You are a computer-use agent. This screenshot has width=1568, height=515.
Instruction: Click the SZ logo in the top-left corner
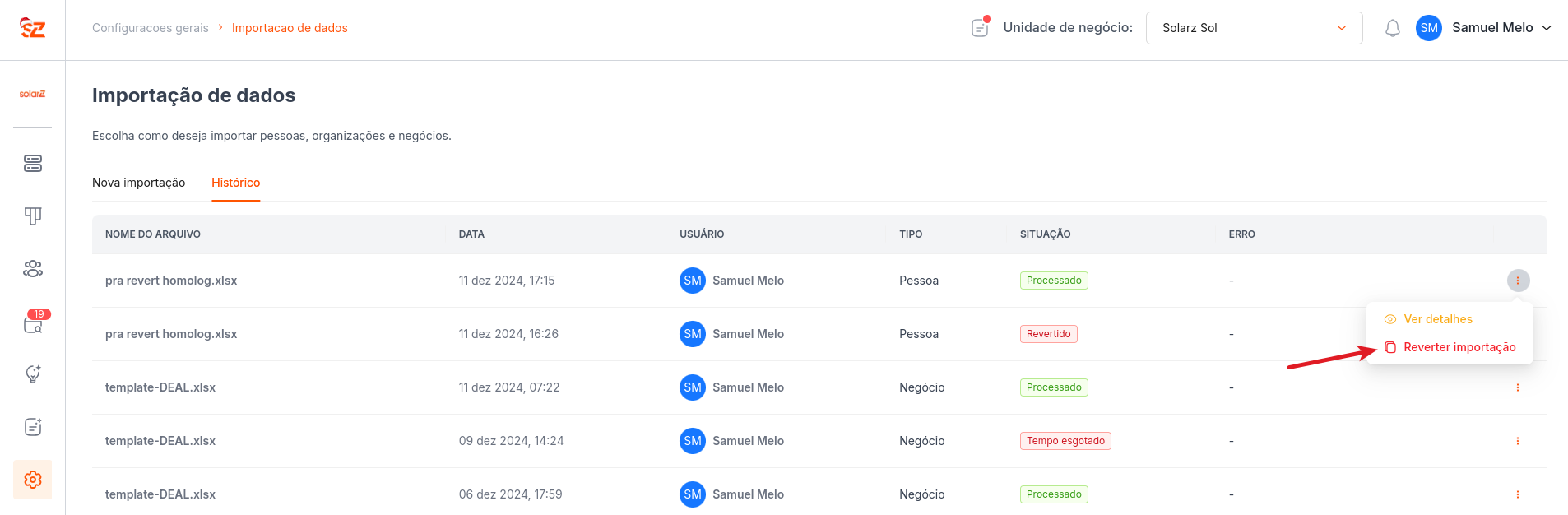point(33,28)
